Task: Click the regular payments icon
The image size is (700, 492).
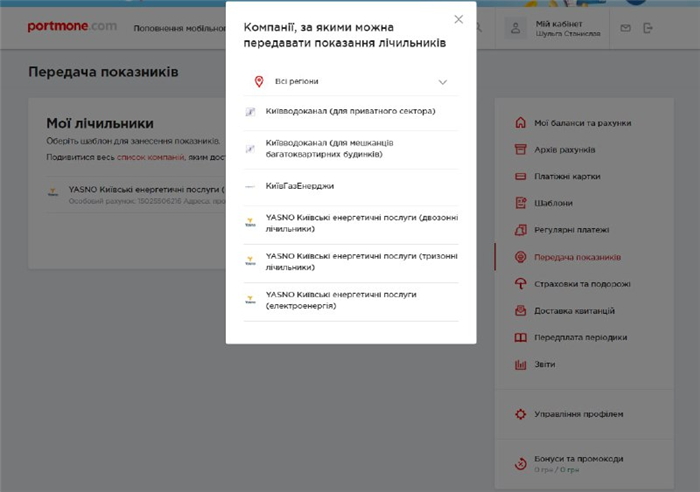Action: [521, 230]
